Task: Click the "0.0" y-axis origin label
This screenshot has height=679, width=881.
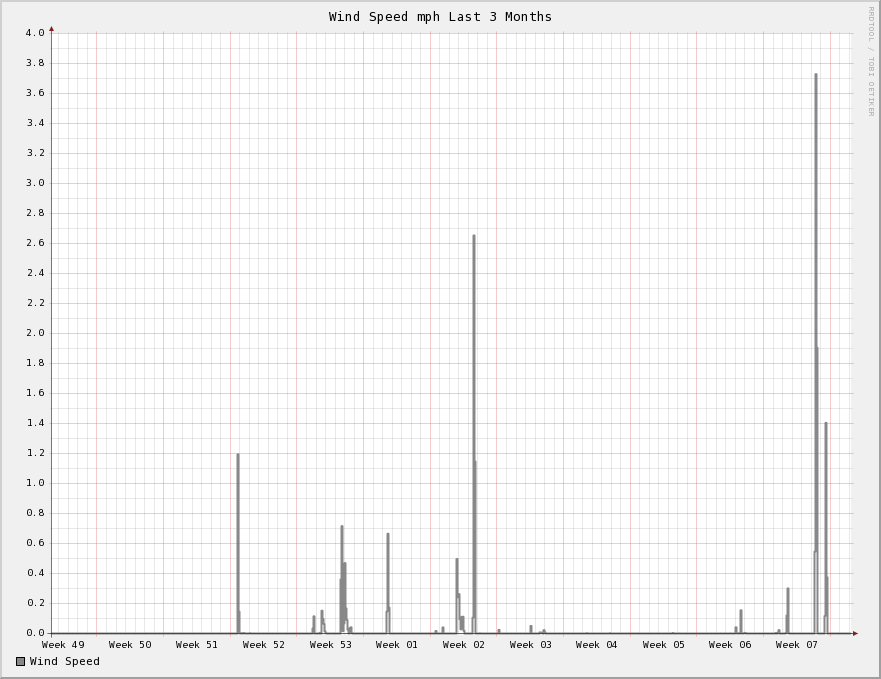Action: 35,633
